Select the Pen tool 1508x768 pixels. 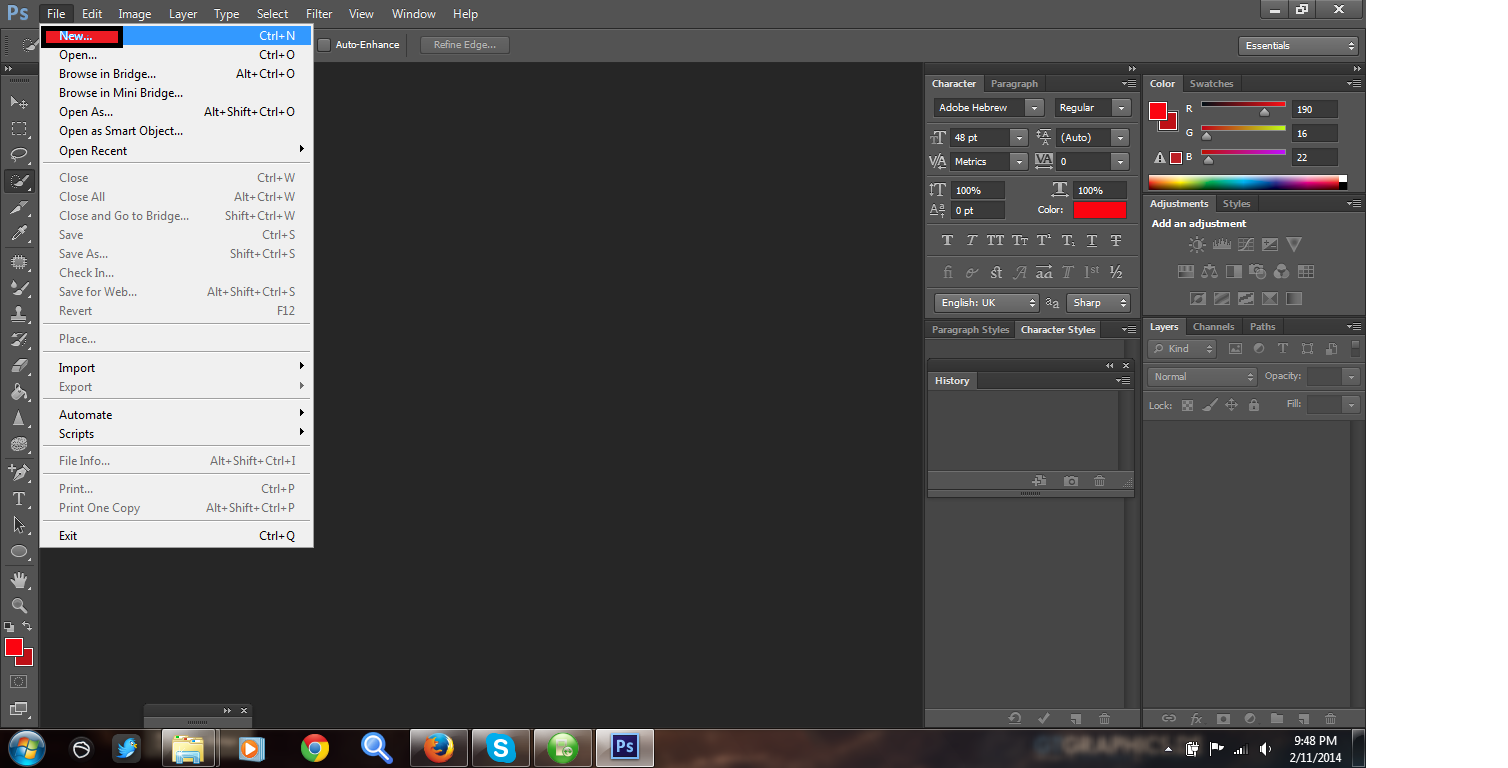[19, 471]
